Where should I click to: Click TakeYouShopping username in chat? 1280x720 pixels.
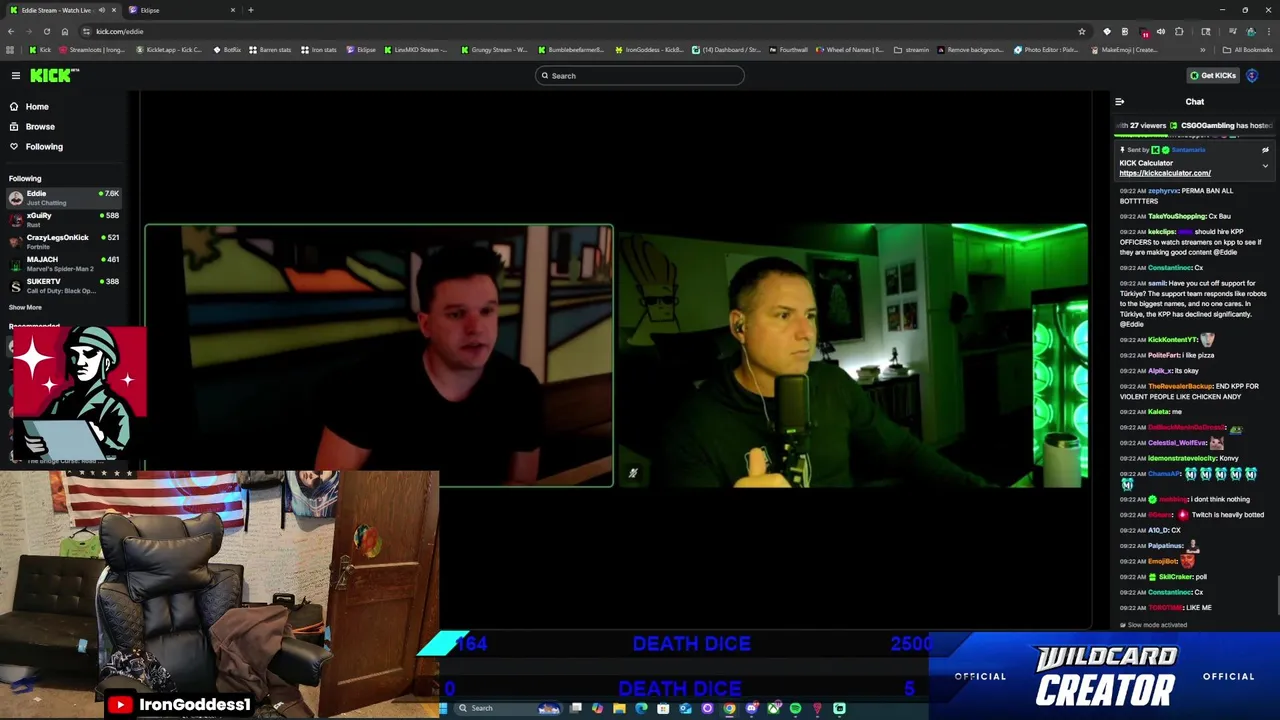(1177, 216)
